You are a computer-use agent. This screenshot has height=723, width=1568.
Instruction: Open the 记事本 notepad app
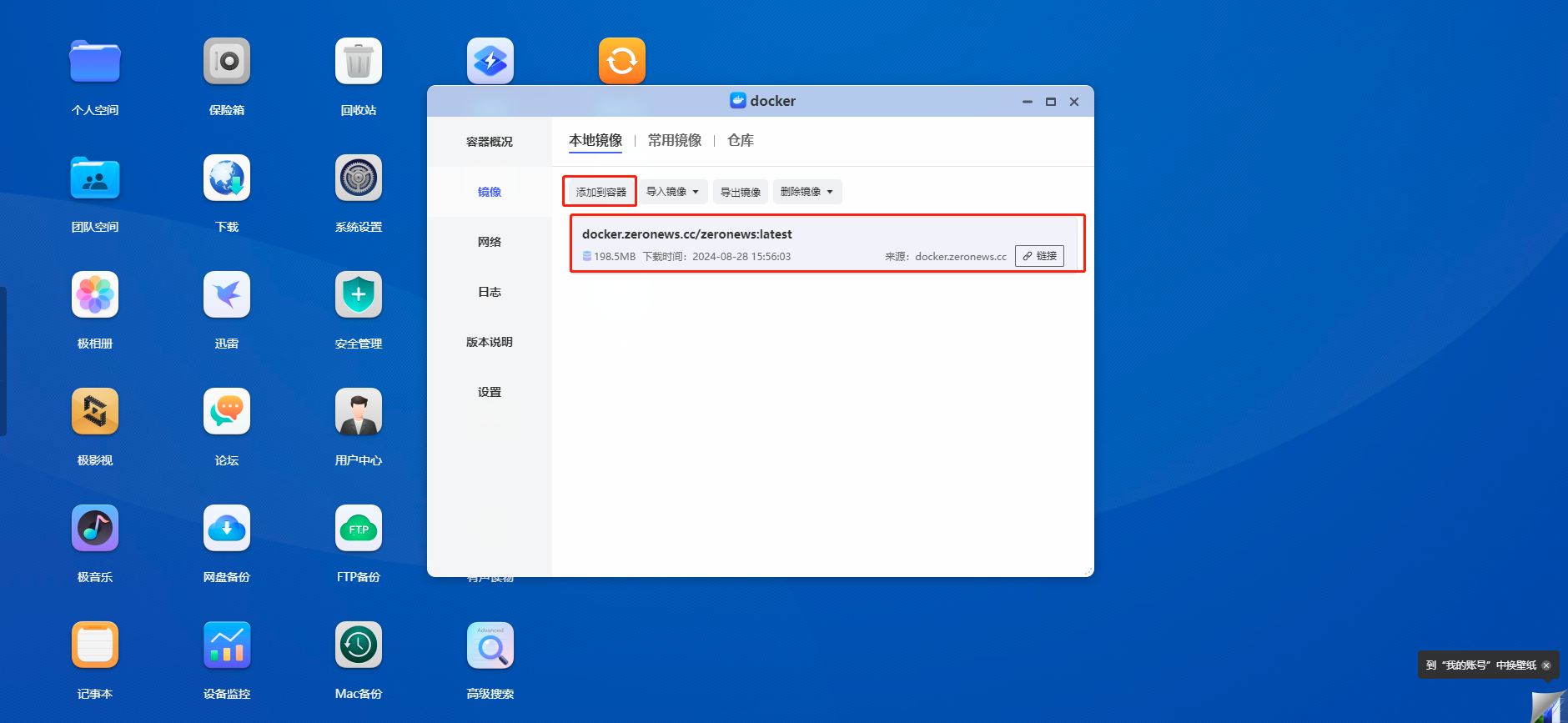[95, 645]
